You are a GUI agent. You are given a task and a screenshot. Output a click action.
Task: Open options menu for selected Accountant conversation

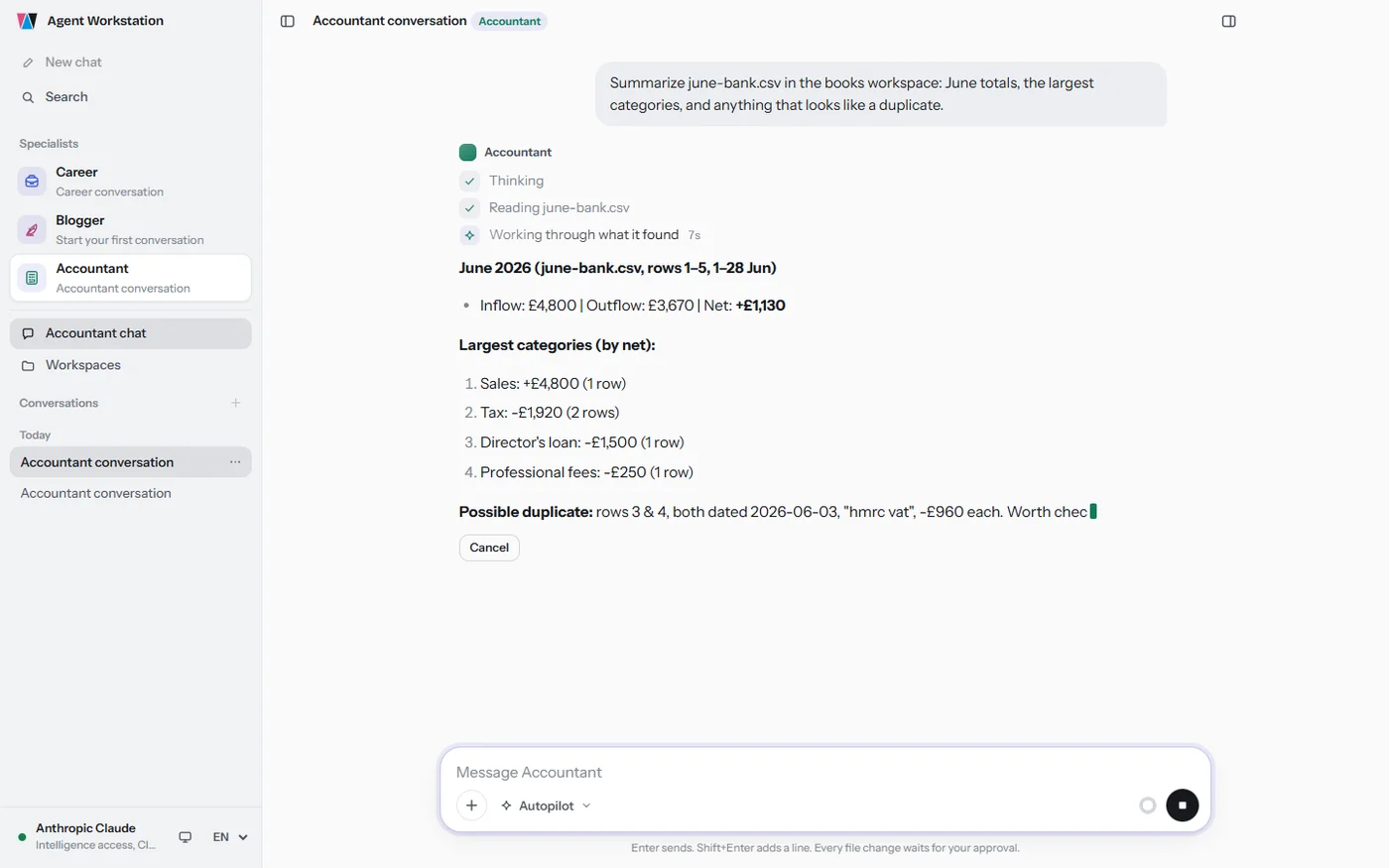[235, 462]
